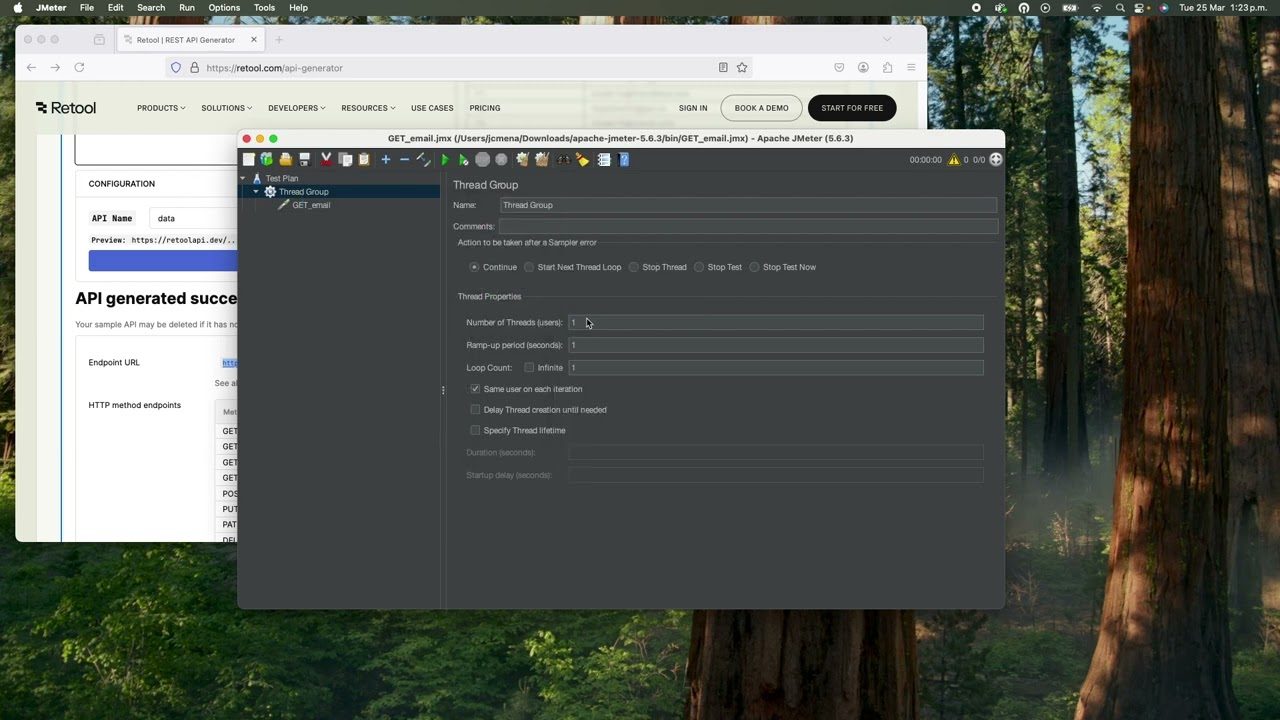The height and width of the screenshot is (720, 1280).
Task: Start the test with the green play icon
Action: 445,160
